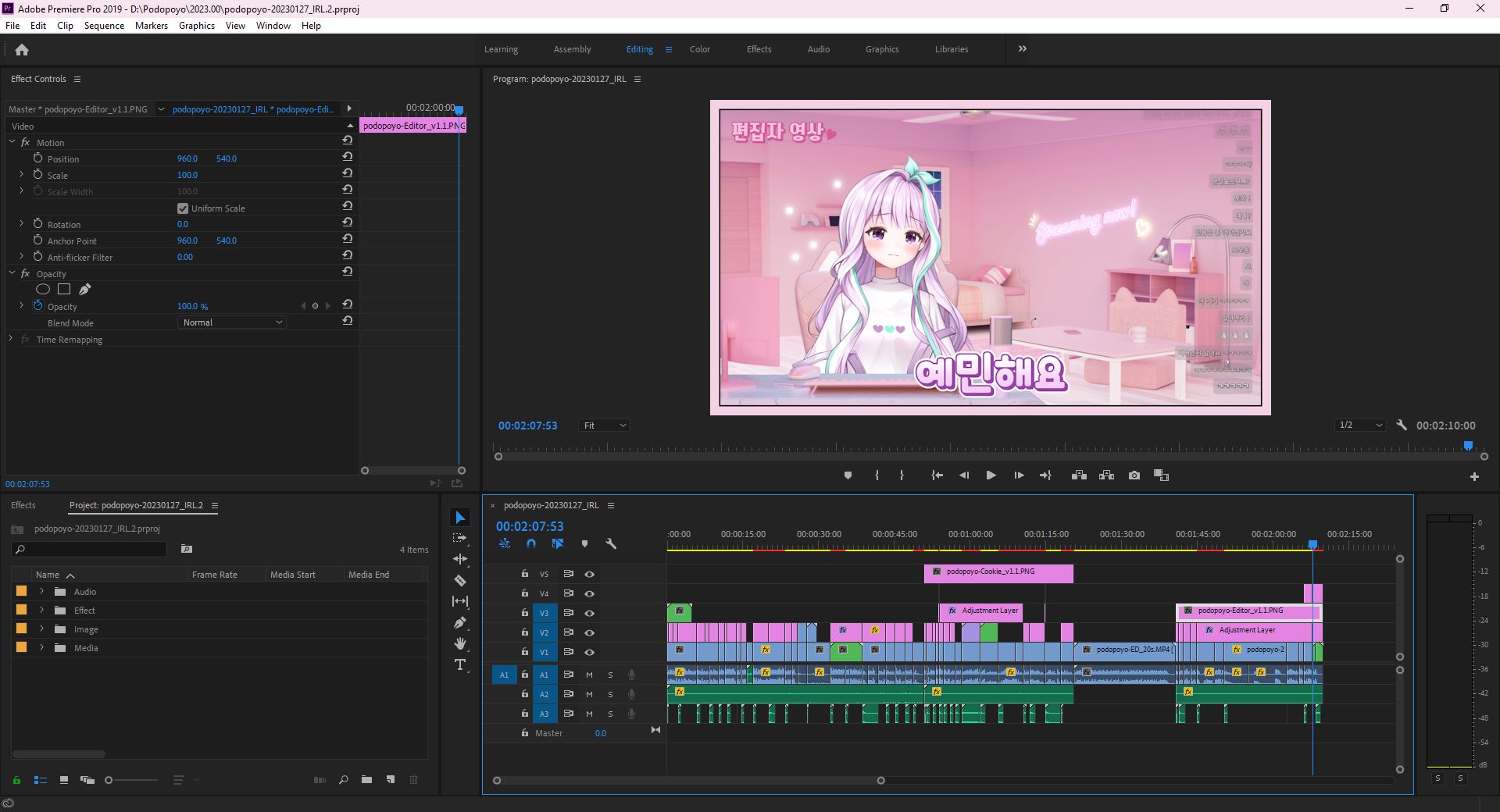Click Position X value 960.0
Image resolution: width=1500 pixels, height=812 pixels.
[187, 158]
